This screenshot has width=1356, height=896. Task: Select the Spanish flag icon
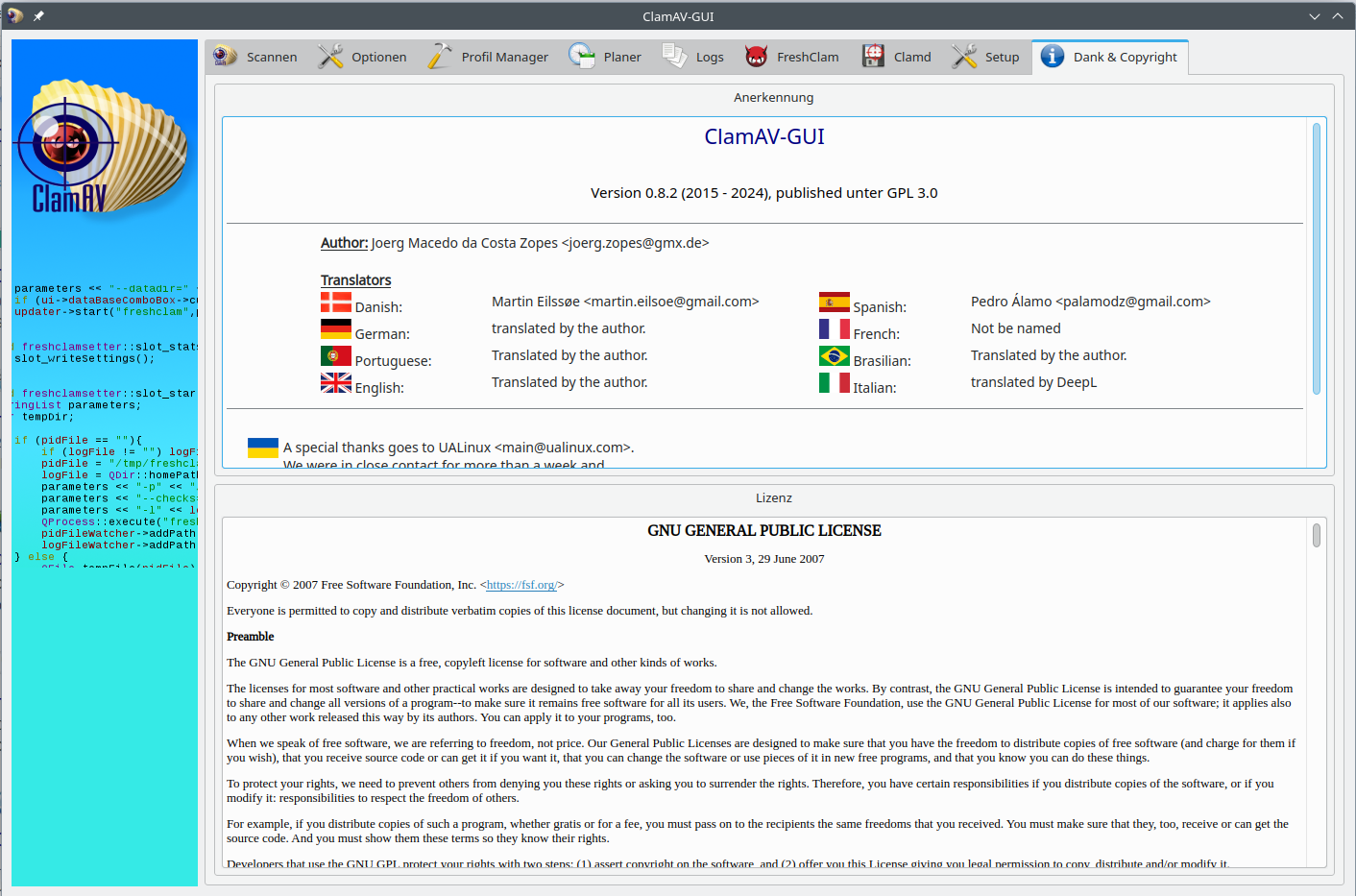coord(834,300)
